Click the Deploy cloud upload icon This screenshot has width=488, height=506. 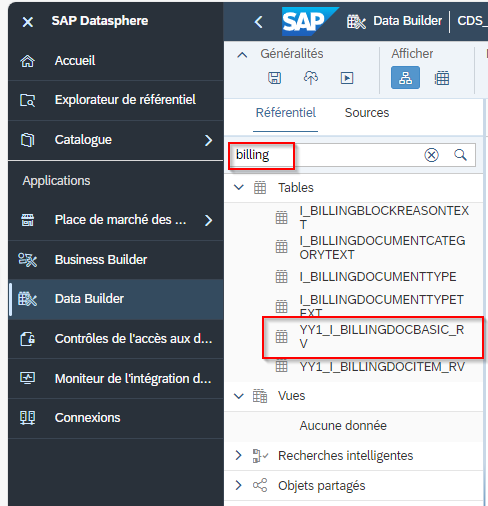pyautogui.click(x=311, y=78)
